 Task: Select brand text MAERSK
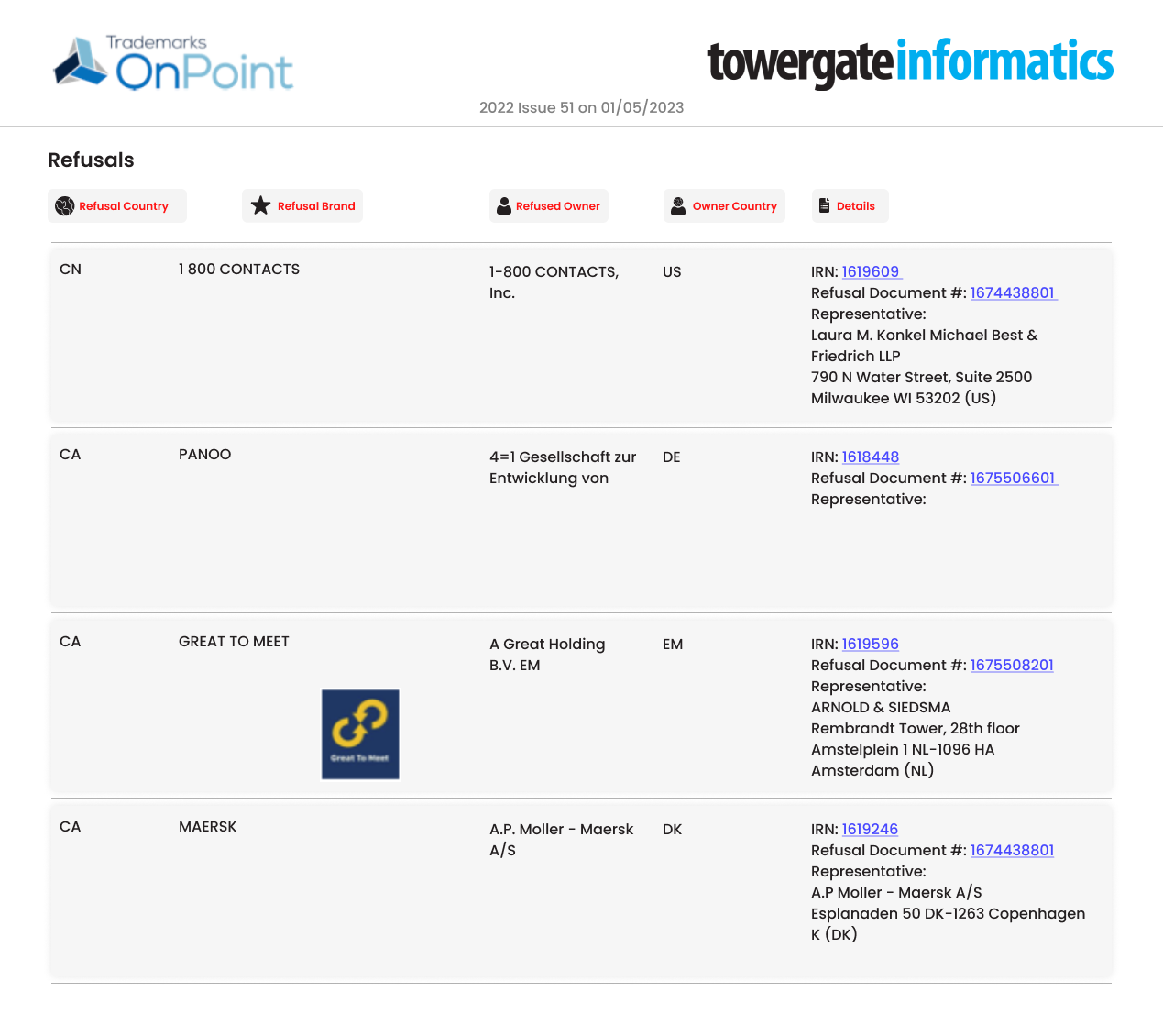point(208,826)
